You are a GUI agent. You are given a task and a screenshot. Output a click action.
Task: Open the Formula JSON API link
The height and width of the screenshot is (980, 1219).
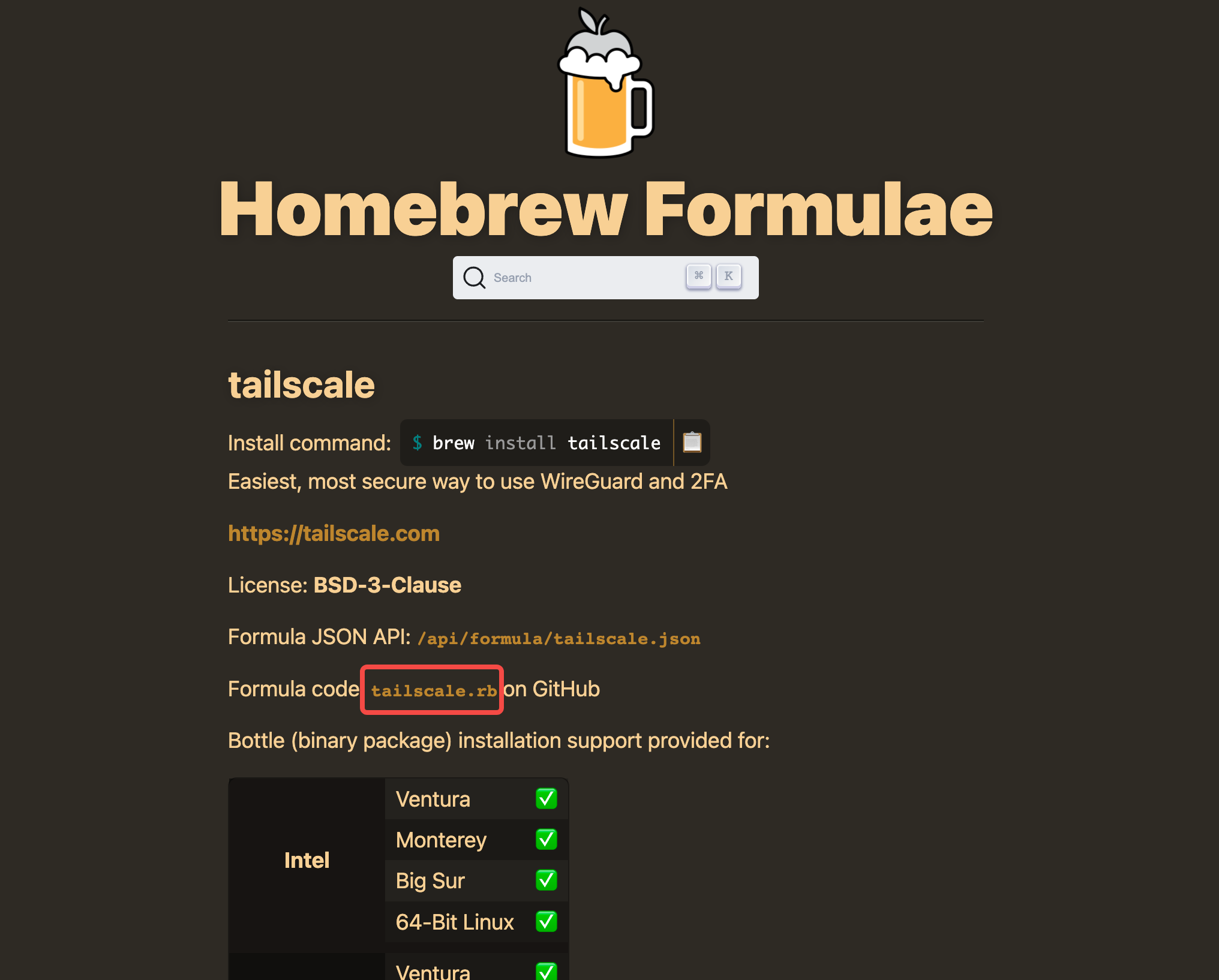point(560,637)
